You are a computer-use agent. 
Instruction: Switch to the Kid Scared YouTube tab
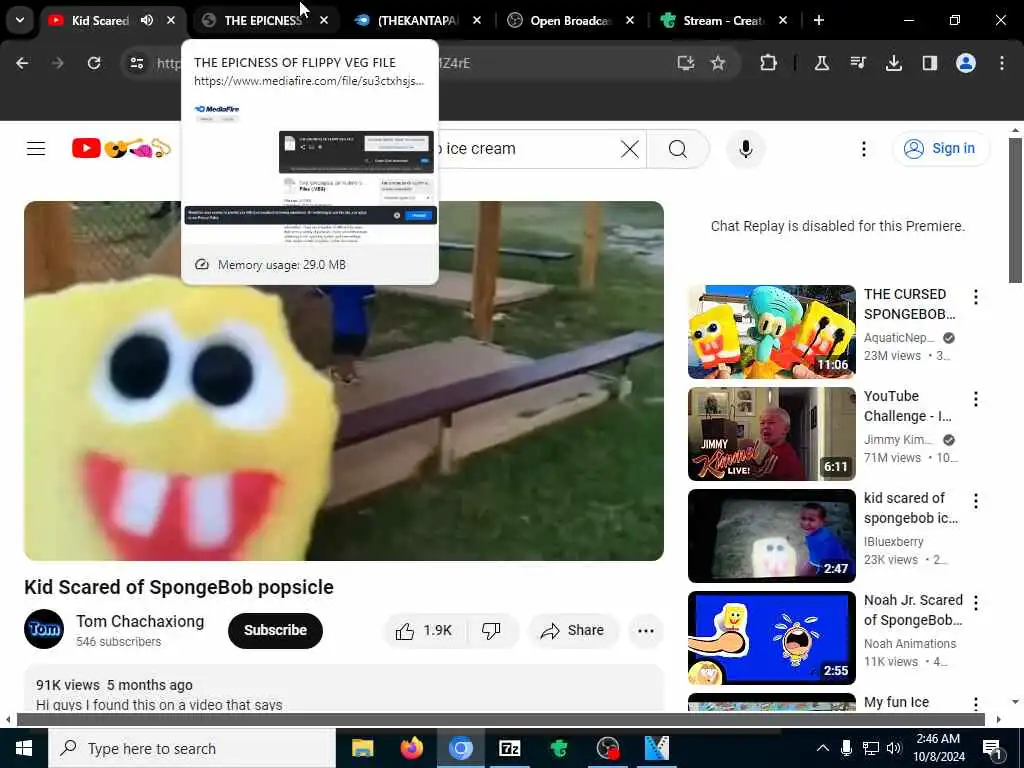point(99,20)
